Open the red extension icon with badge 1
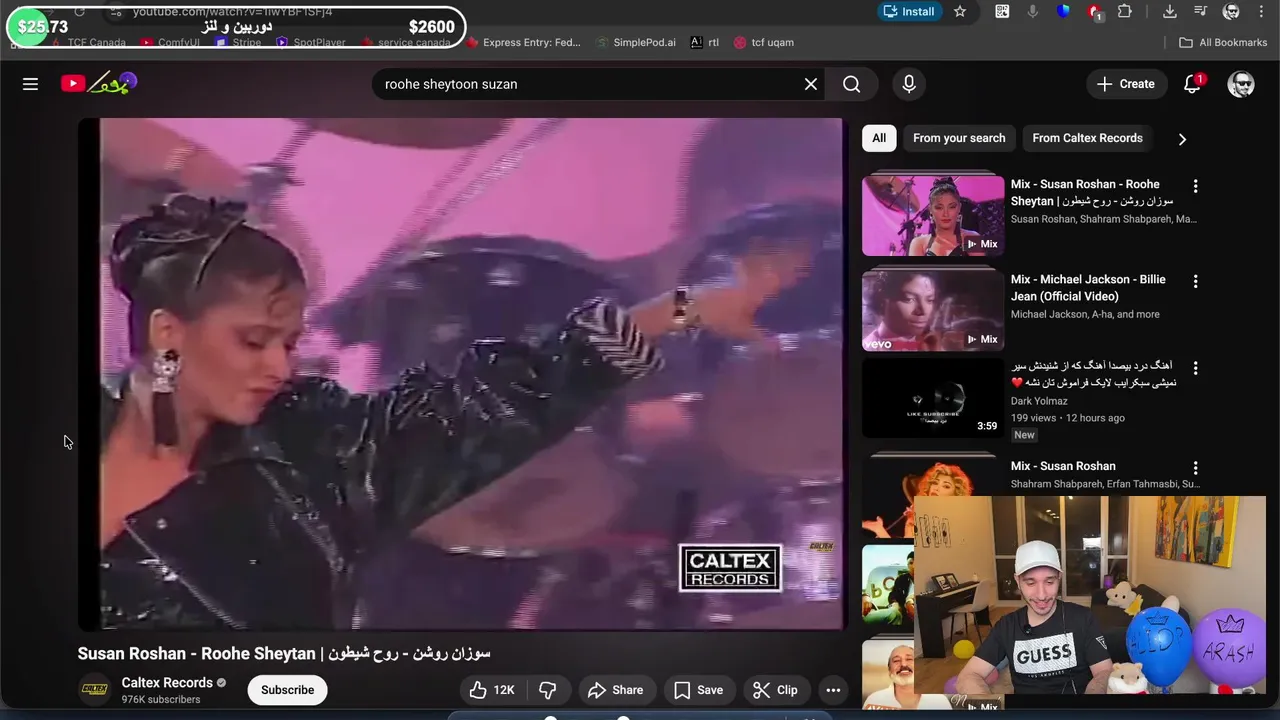1280x720 pixels. [x=1095, y=12]
